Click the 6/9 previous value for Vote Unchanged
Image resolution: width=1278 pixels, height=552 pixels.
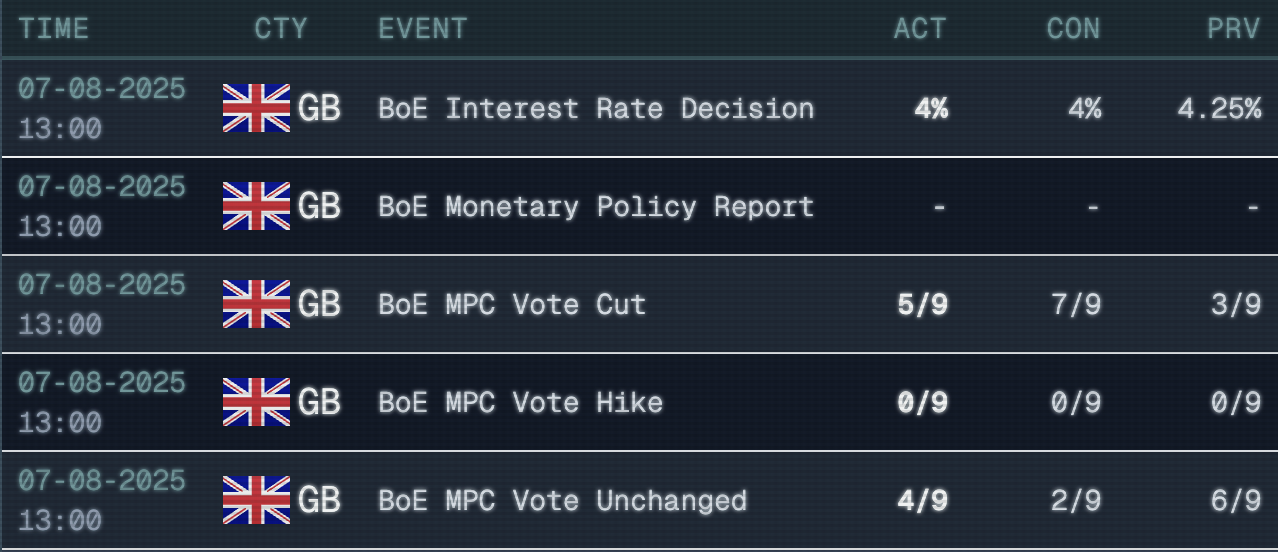coord(1236,500)
